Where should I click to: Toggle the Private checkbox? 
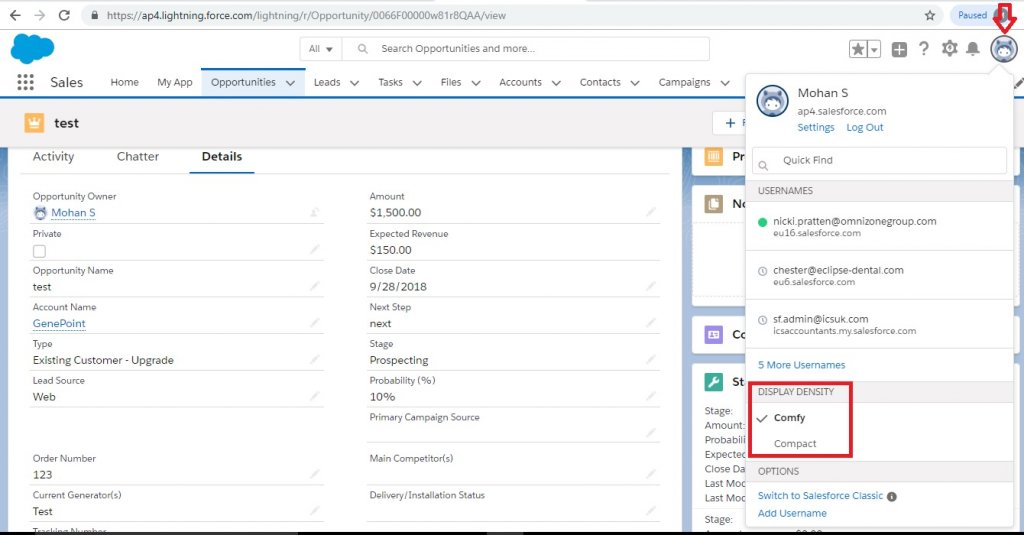[x=39, y=251]
